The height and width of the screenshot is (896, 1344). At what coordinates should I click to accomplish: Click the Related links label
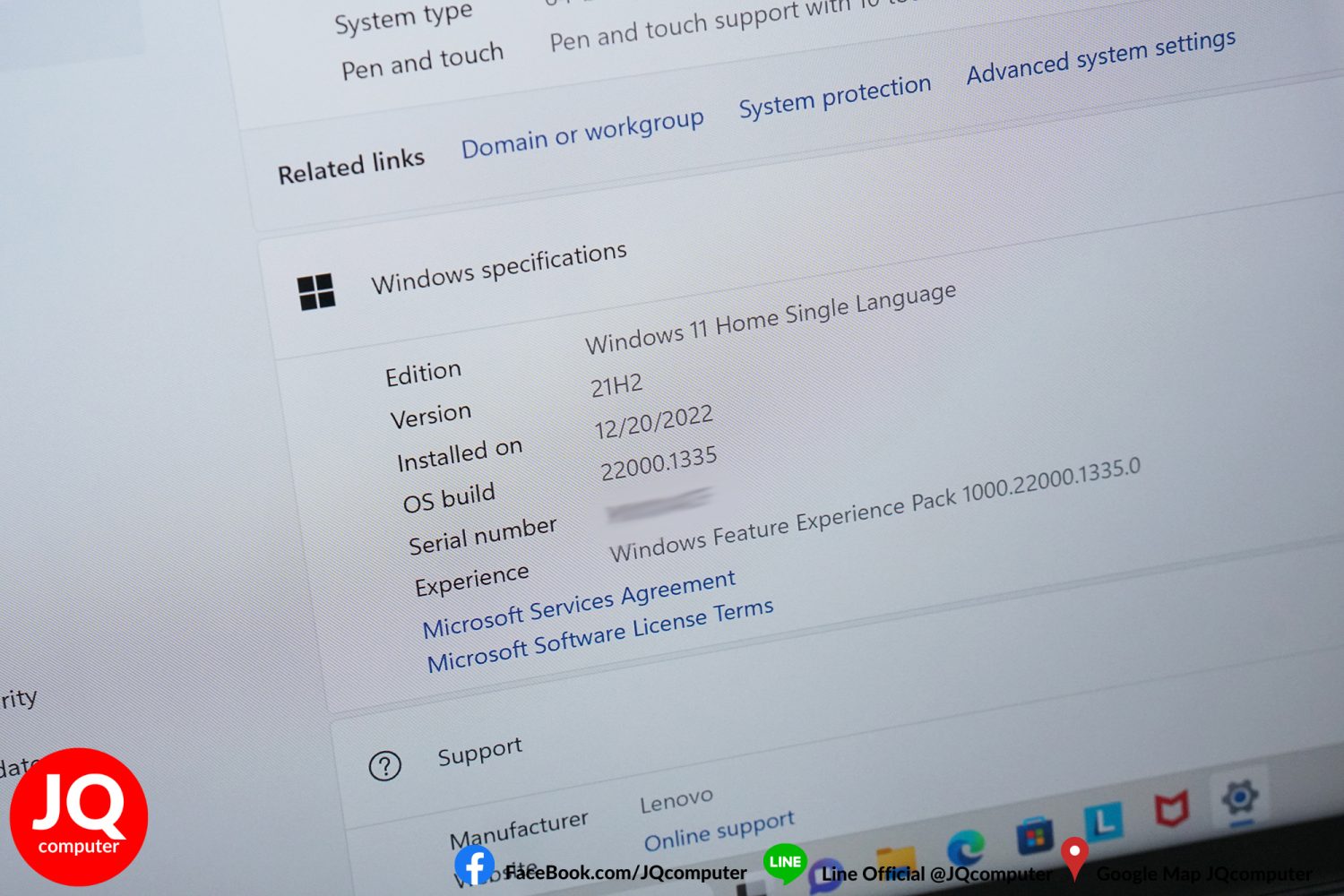tap(351, 166)
